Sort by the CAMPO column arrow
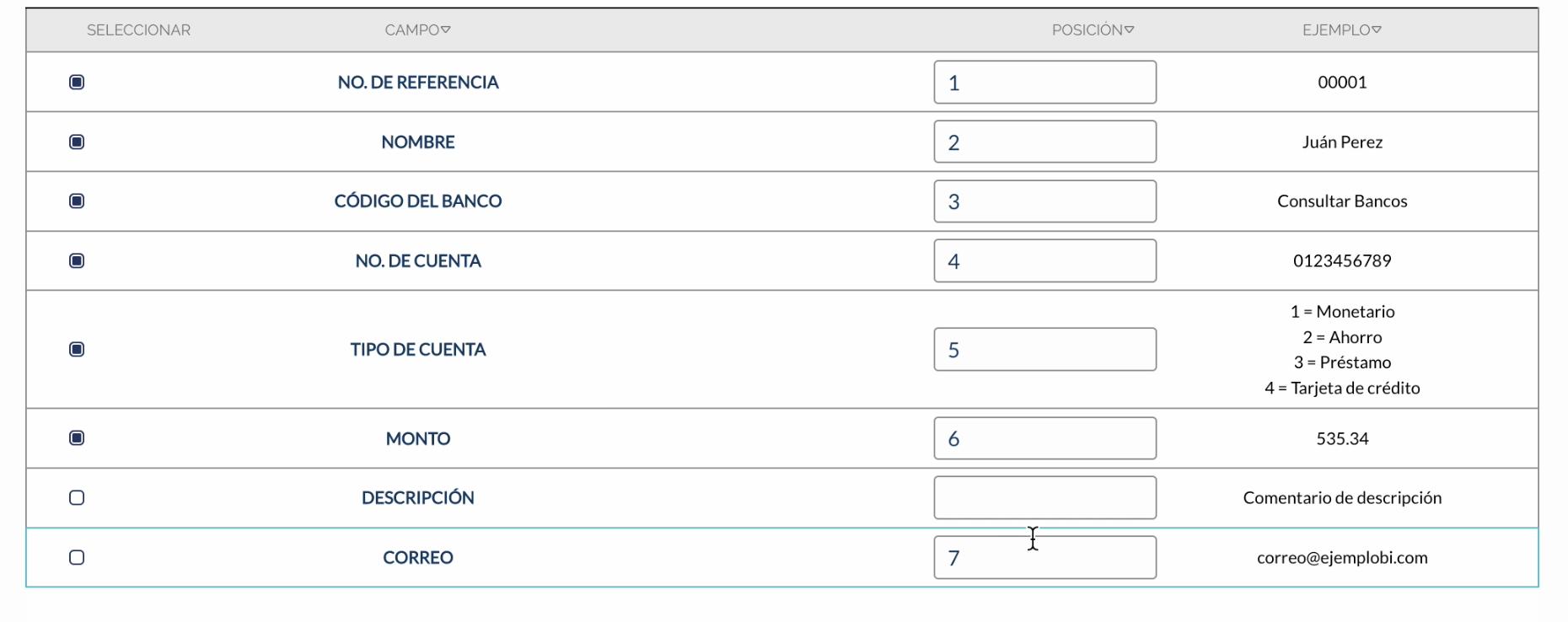The height and width of the screenshot is (622, 1568). [x=446, y=30]
